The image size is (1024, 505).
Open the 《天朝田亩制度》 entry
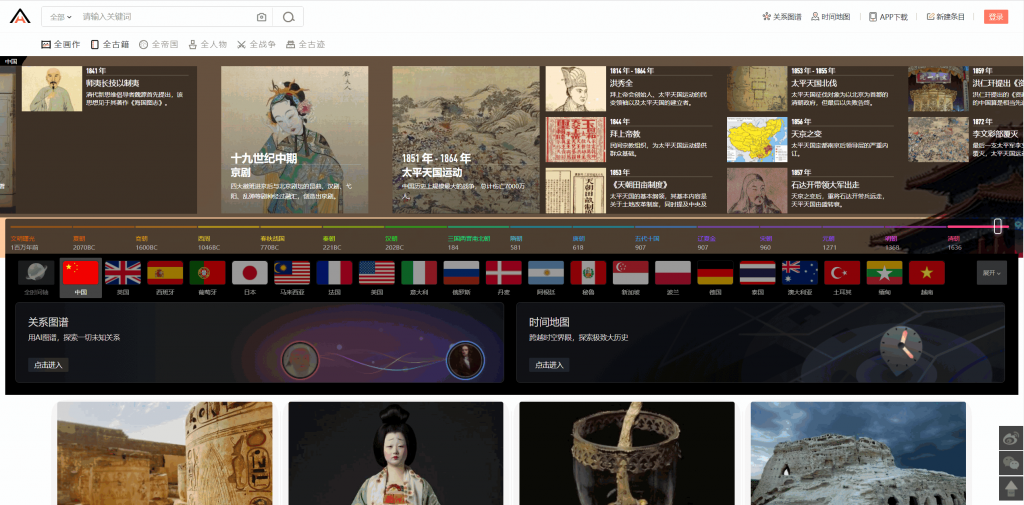[628, 190]
